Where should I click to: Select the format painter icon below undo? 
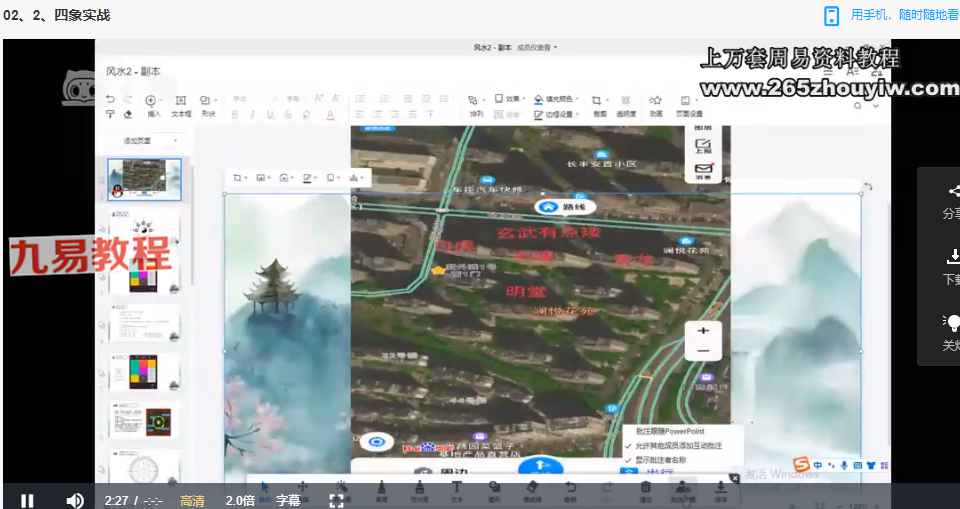coord(110,114)
